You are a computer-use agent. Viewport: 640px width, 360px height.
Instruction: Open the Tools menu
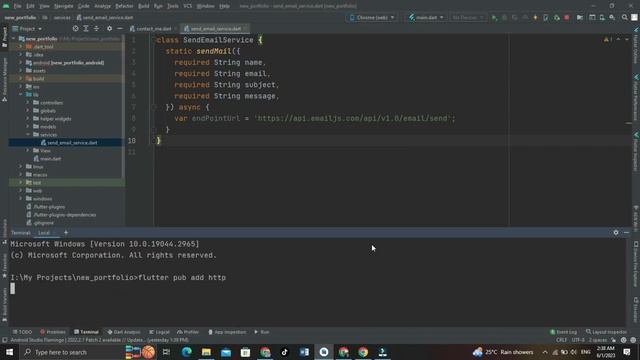point(173,6)
